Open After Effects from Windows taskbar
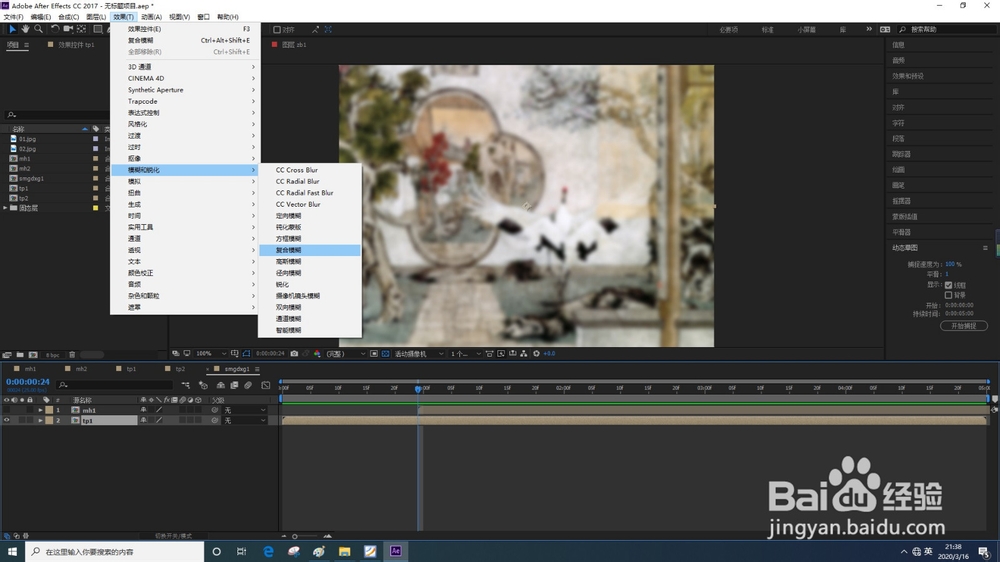1000x562 pixels. tap(395, 551)
